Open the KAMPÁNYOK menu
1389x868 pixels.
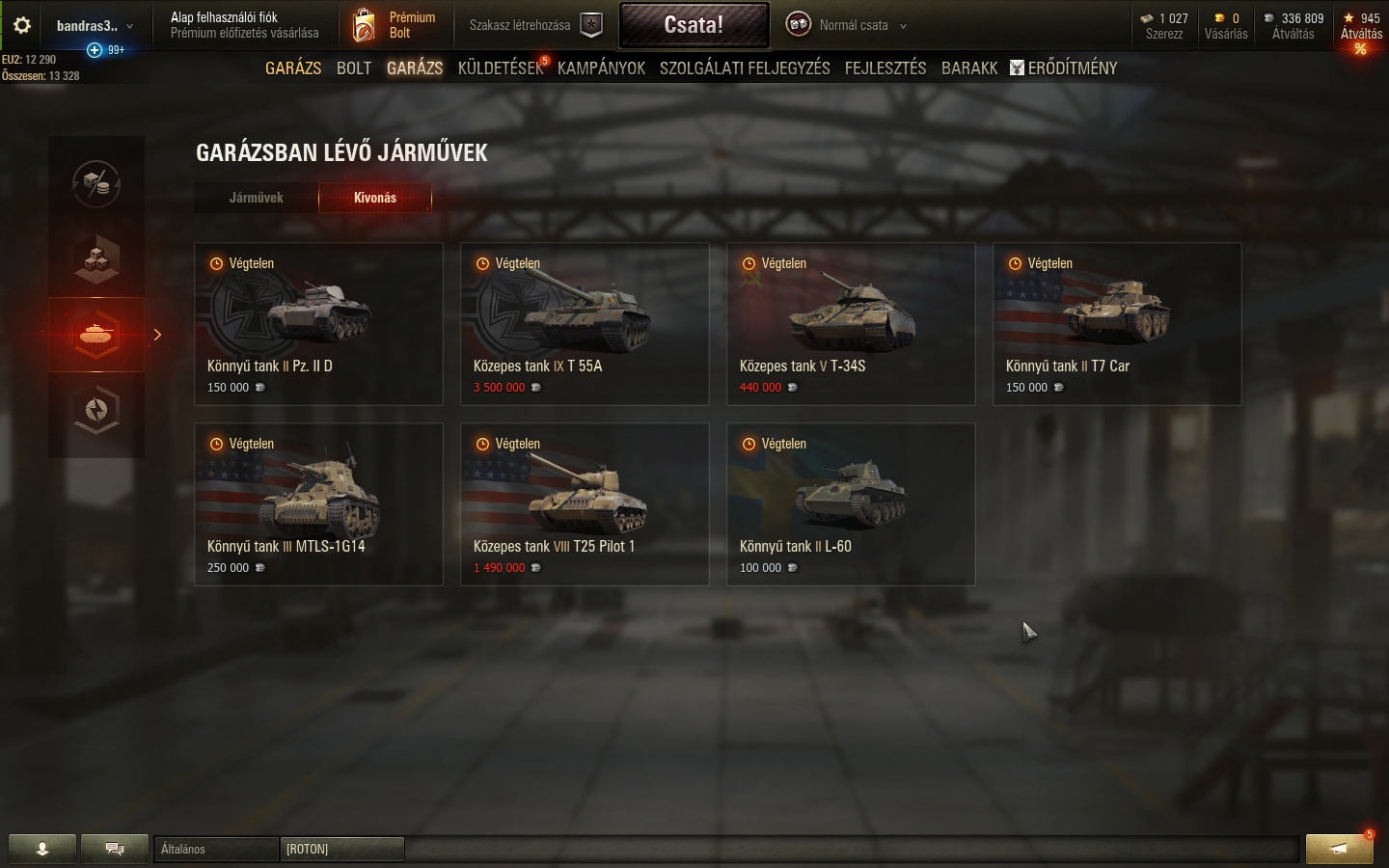click(x=601, y=68)
